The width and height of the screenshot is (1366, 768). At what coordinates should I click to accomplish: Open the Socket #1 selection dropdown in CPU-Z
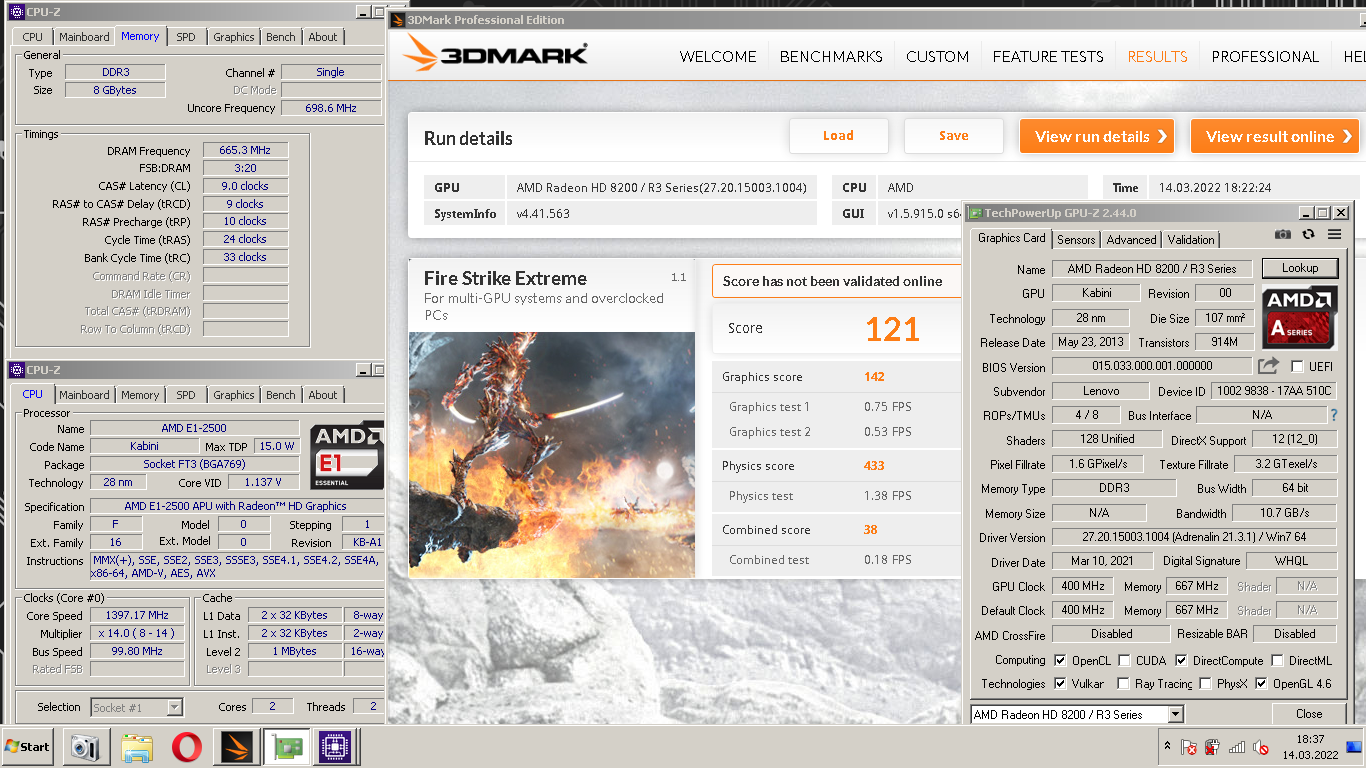click(x=174, y=707)
